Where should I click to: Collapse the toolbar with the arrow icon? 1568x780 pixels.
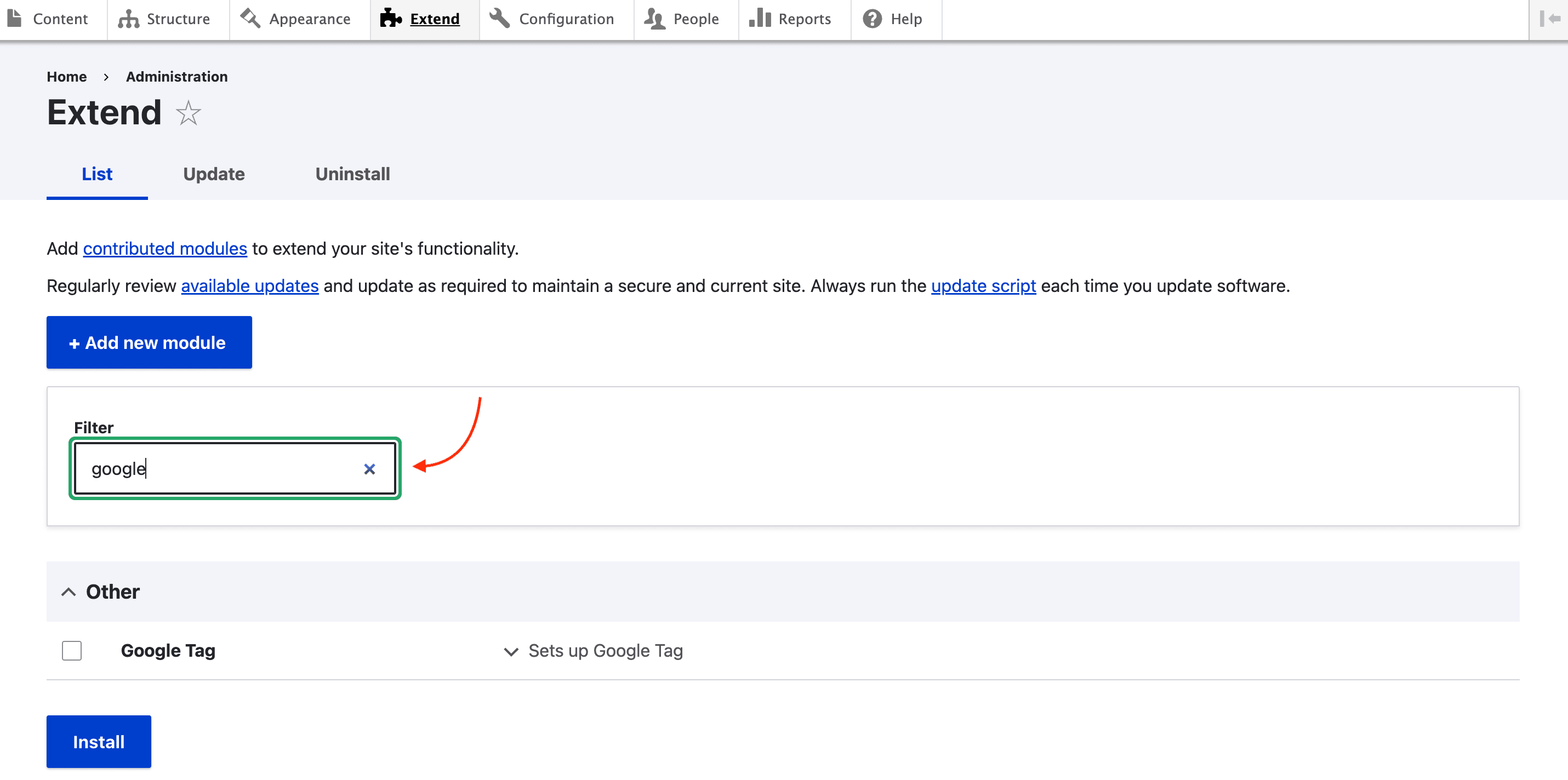1550,19
